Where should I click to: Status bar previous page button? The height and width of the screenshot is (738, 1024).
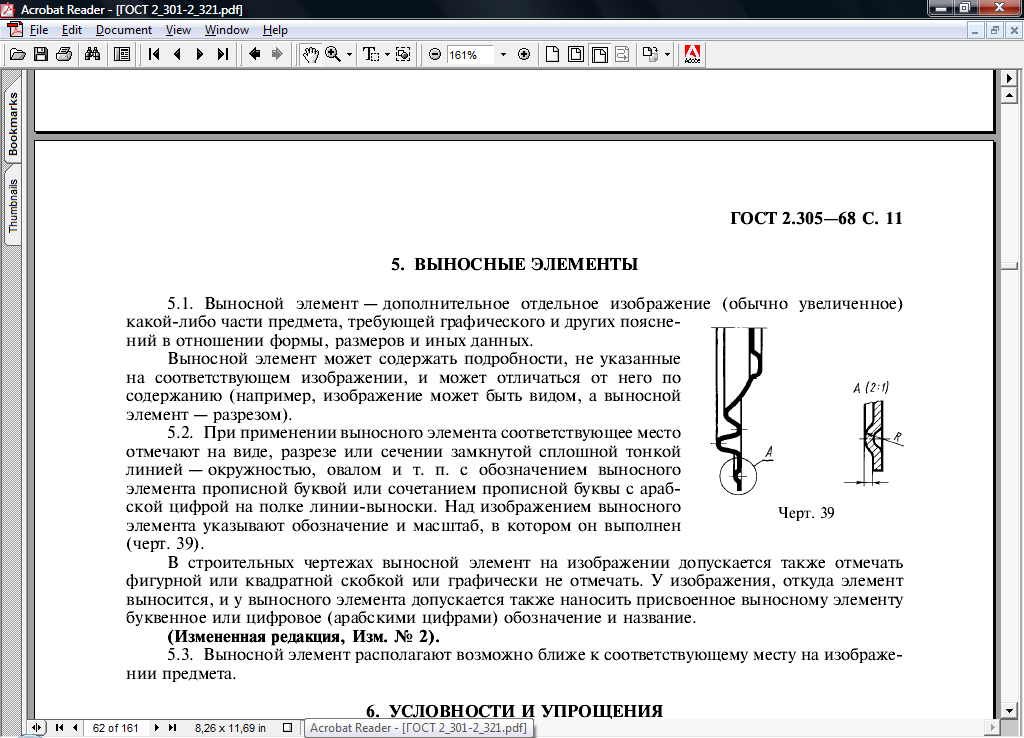coord(75,728)
